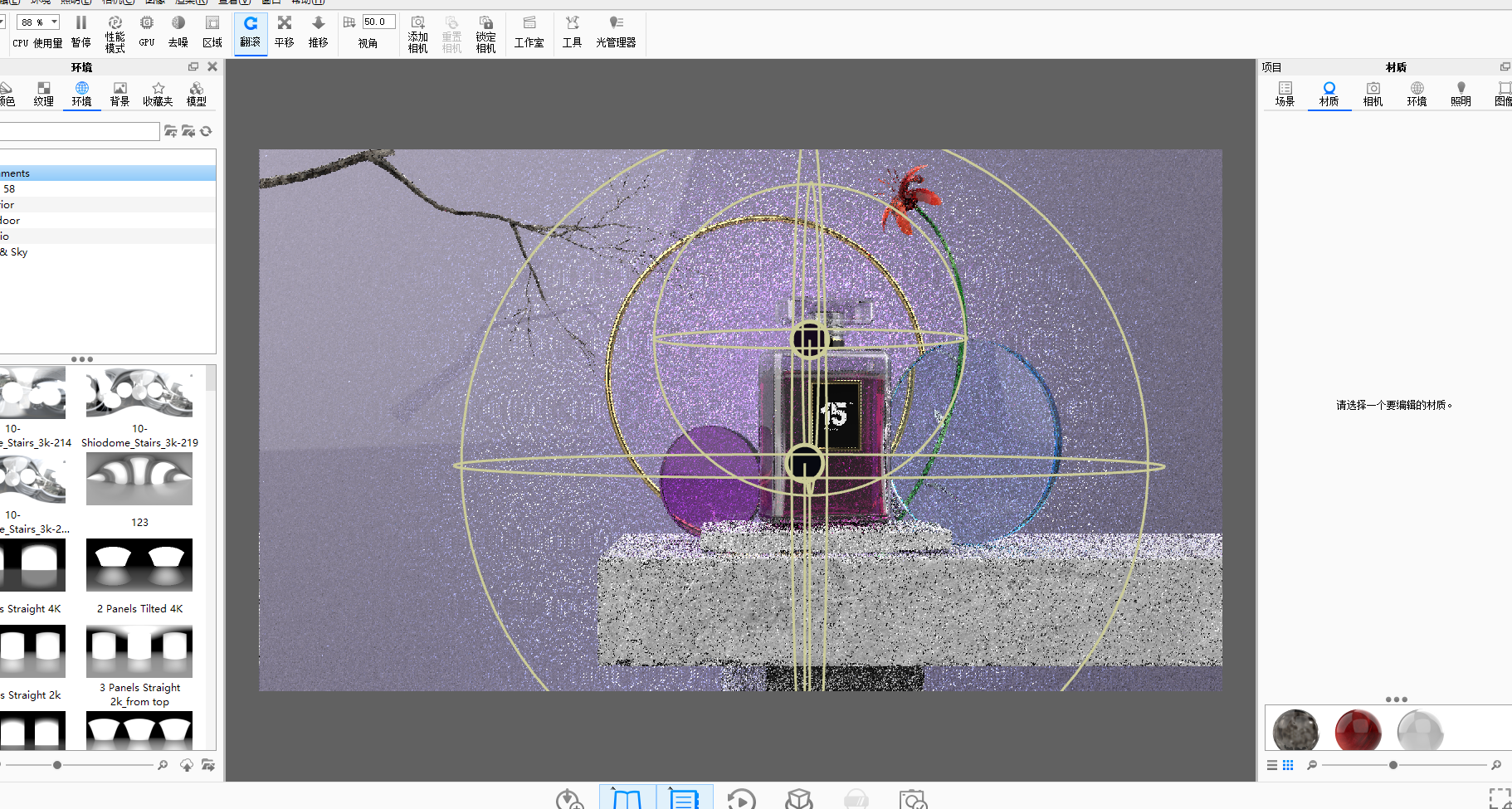Screen dimensions: 1512x809
Task: Switch to the Favorites (收藏夹) library tab
Action: coord(158,95)
